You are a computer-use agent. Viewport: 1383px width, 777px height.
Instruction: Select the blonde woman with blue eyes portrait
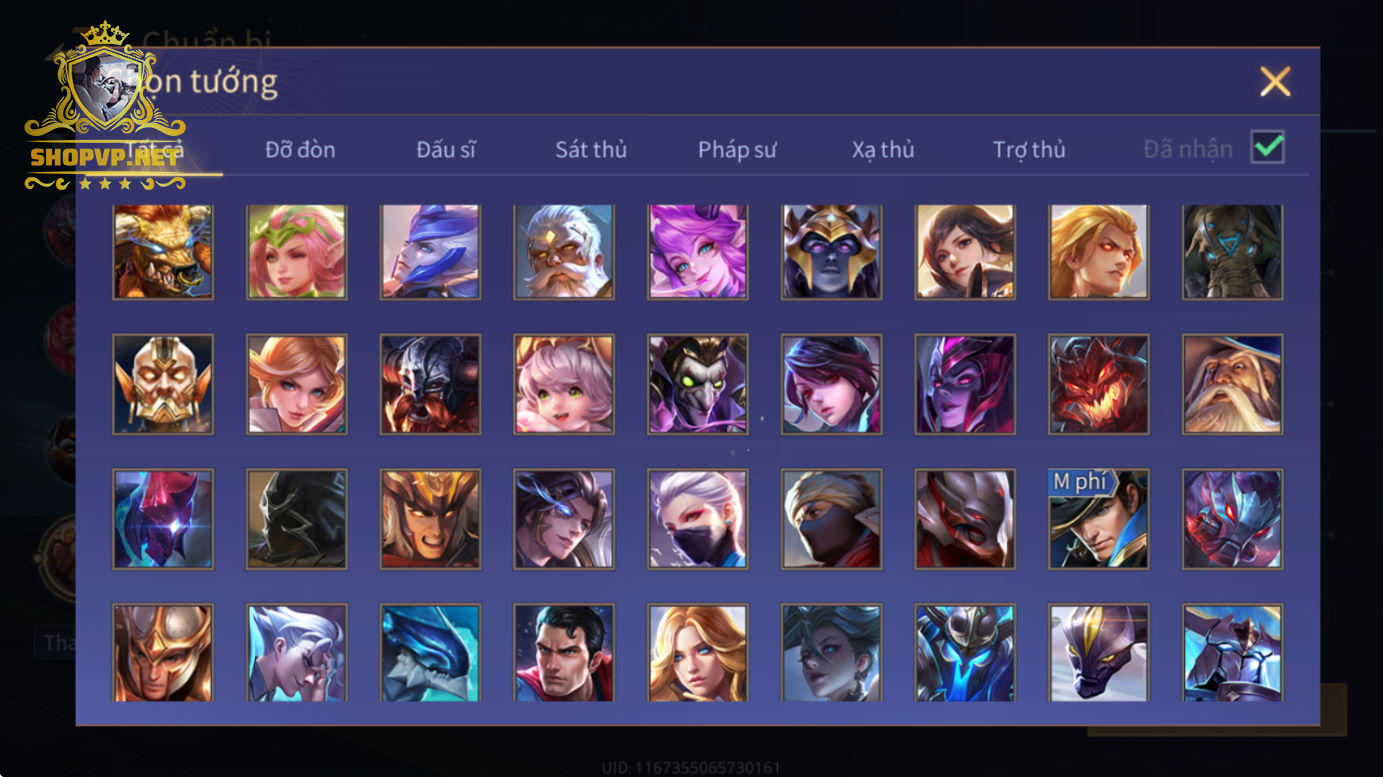pos(698,652)
